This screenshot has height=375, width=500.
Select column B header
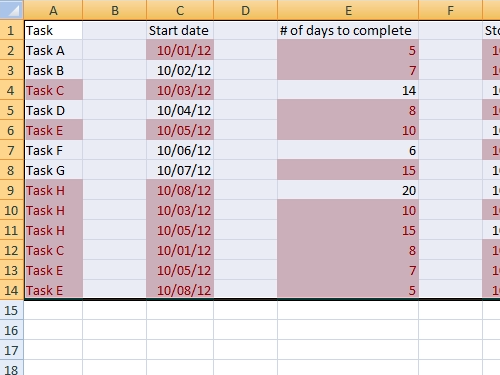click(x=115, y=10)
